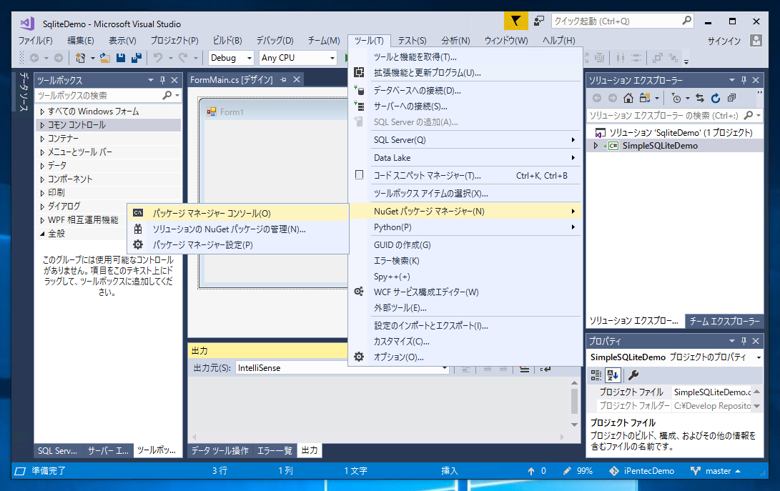
Task: Open Any CPU platform dropdown
Action: point(332,58)
